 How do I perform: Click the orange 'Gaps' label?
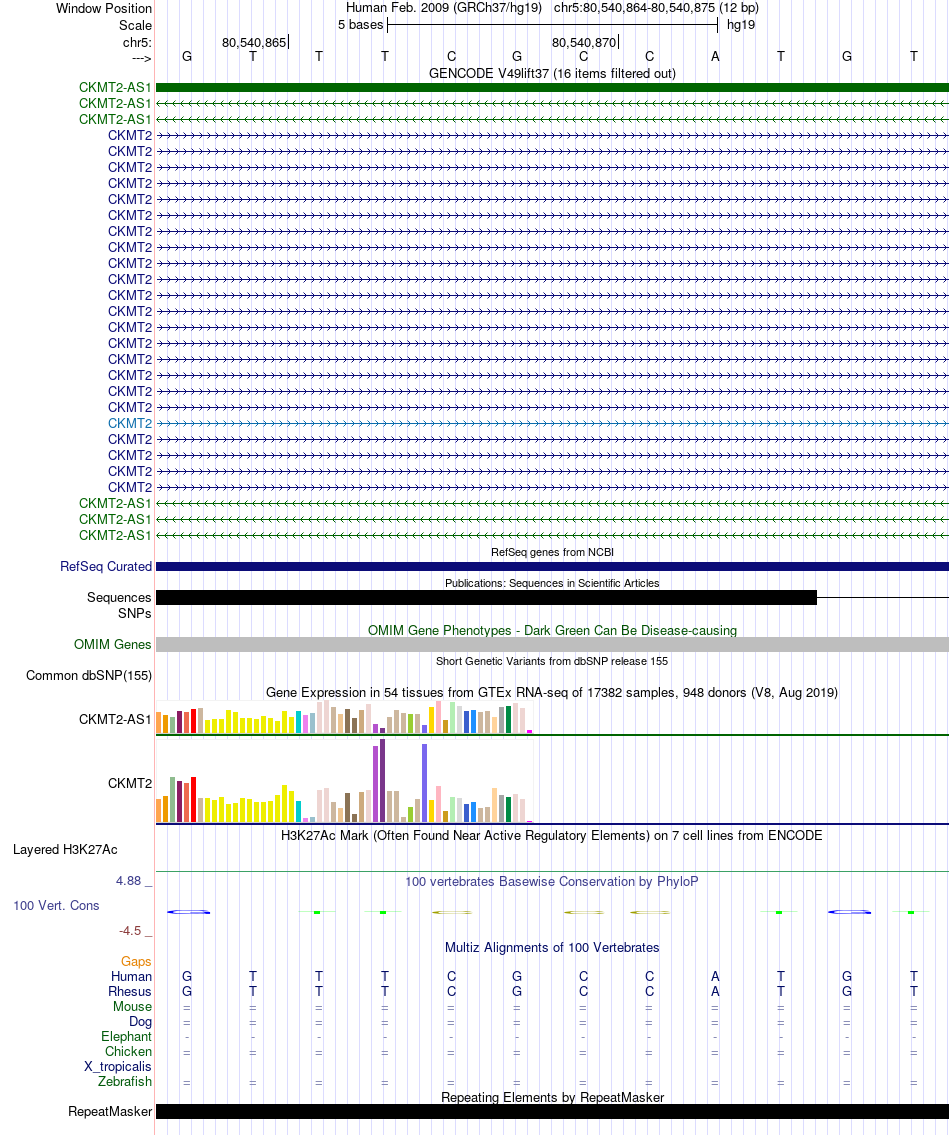pyautogui.click(x=136, y=962)
